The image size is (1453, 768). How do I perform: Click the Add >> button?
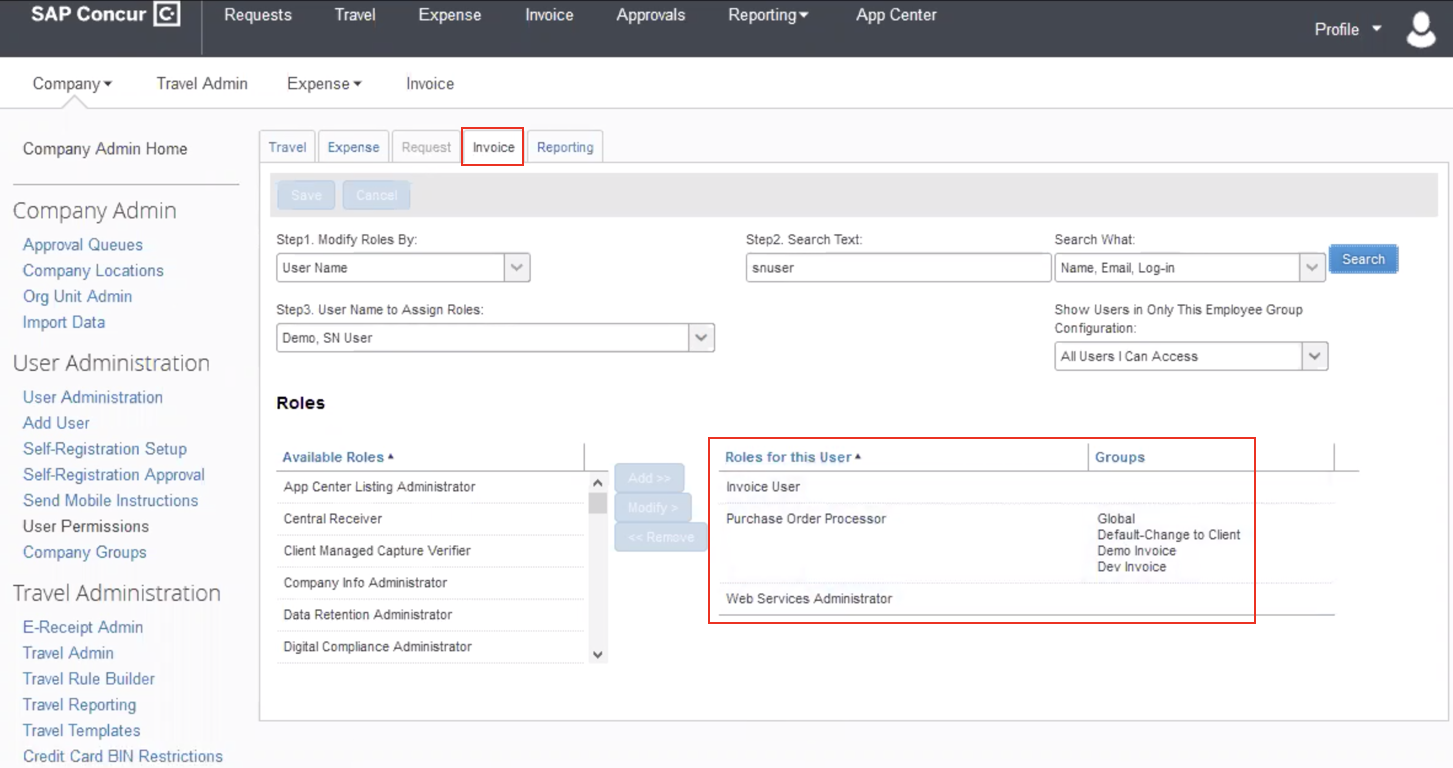649,478
